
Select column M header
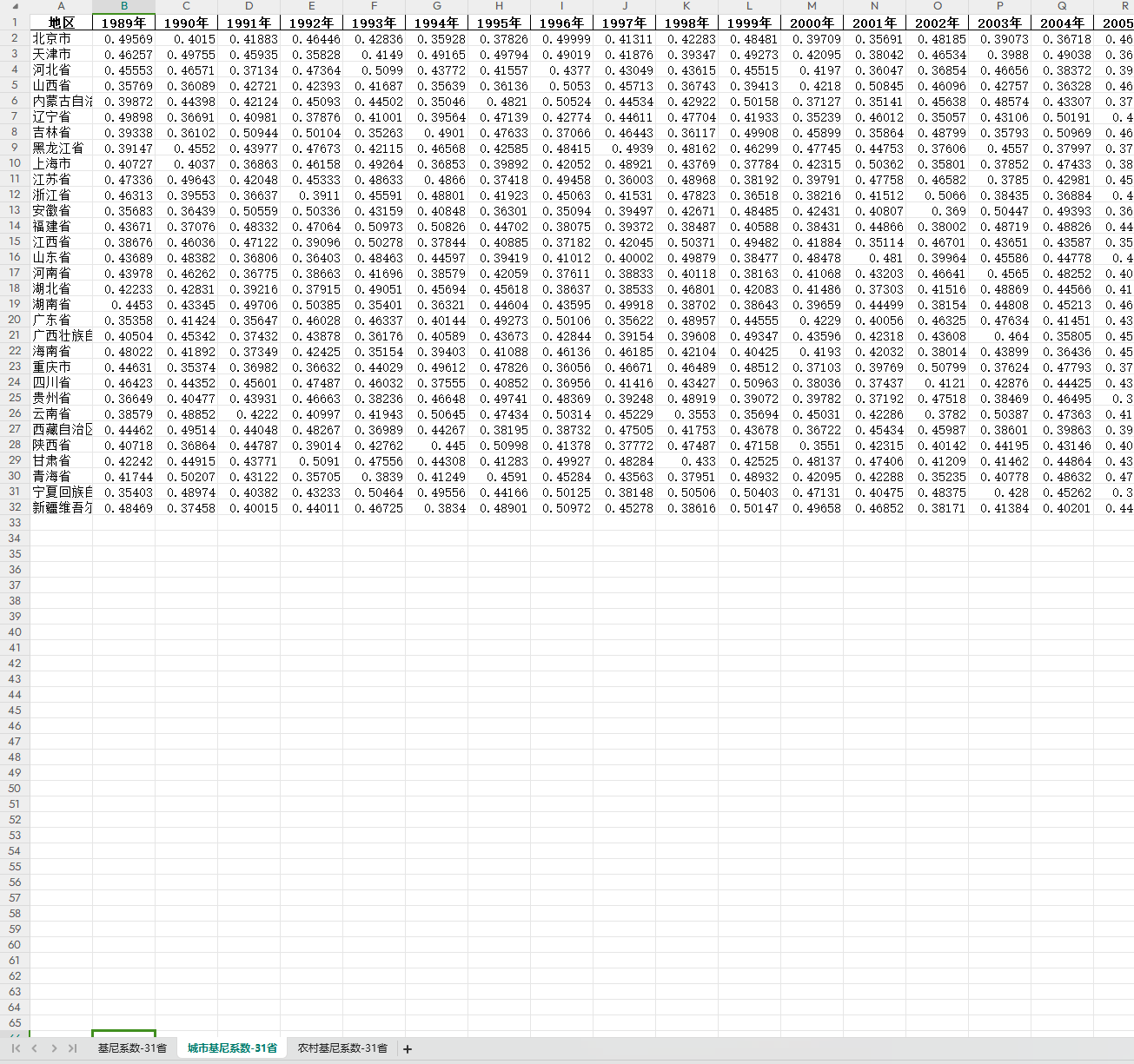[812, 6]
